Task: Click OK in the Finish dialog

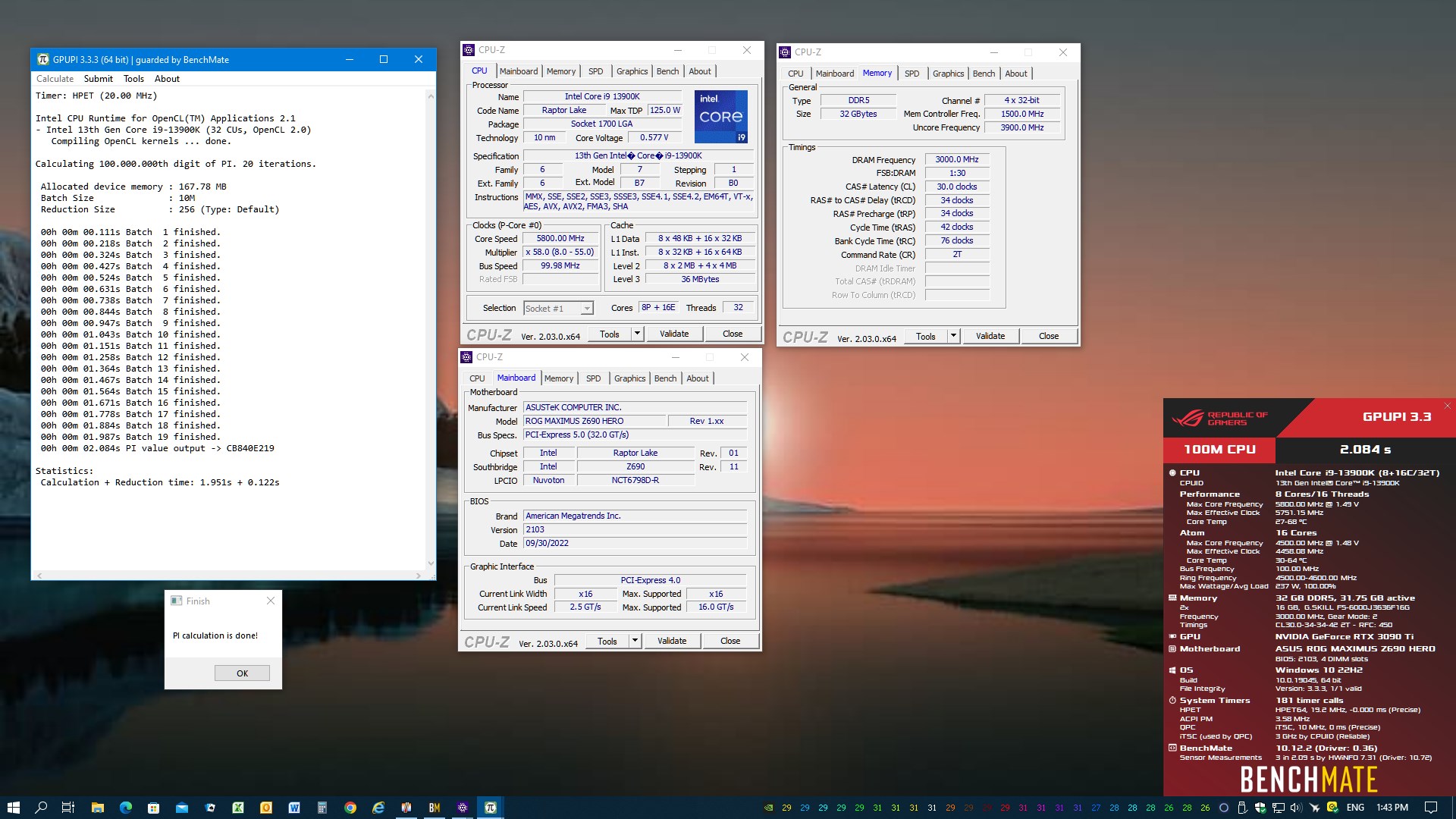Action: [242, 673]
